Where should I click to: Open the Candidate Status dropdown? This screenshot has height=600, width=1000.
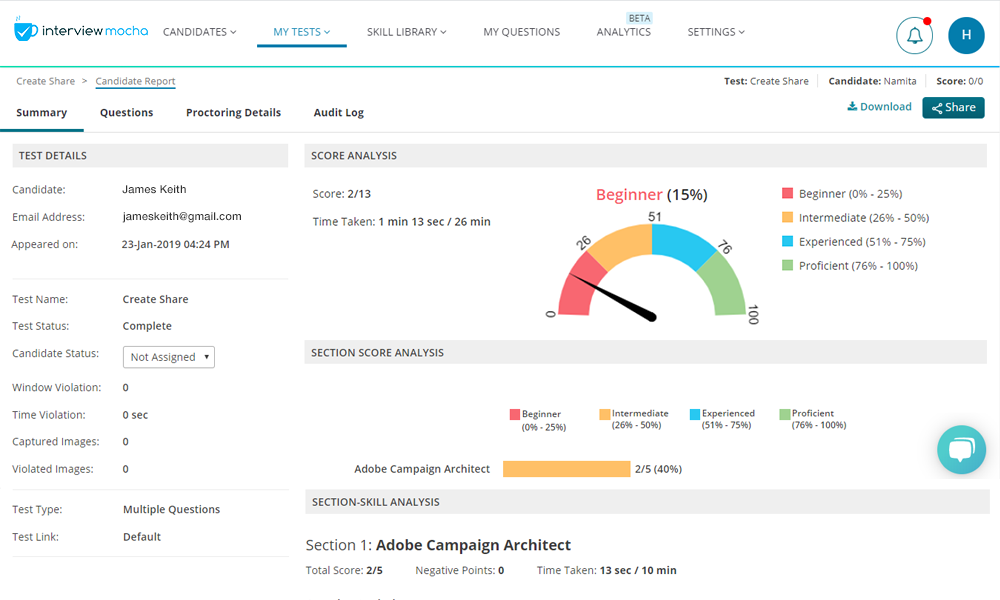168,356
